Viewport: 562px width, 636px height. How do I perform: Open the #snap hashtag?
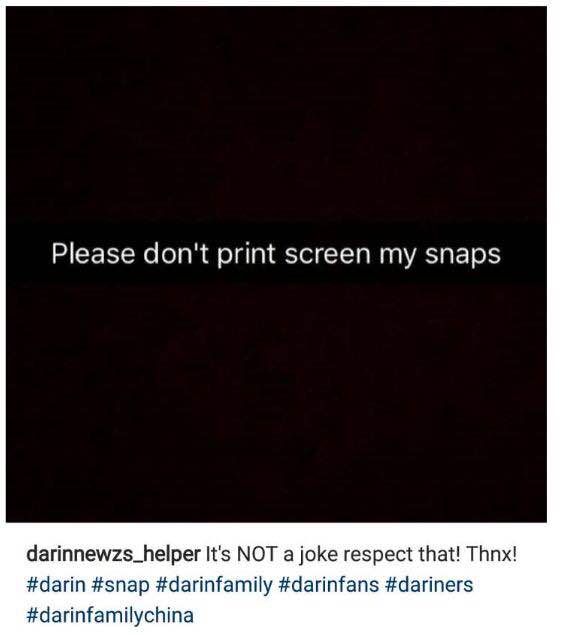tap(120, 586)
